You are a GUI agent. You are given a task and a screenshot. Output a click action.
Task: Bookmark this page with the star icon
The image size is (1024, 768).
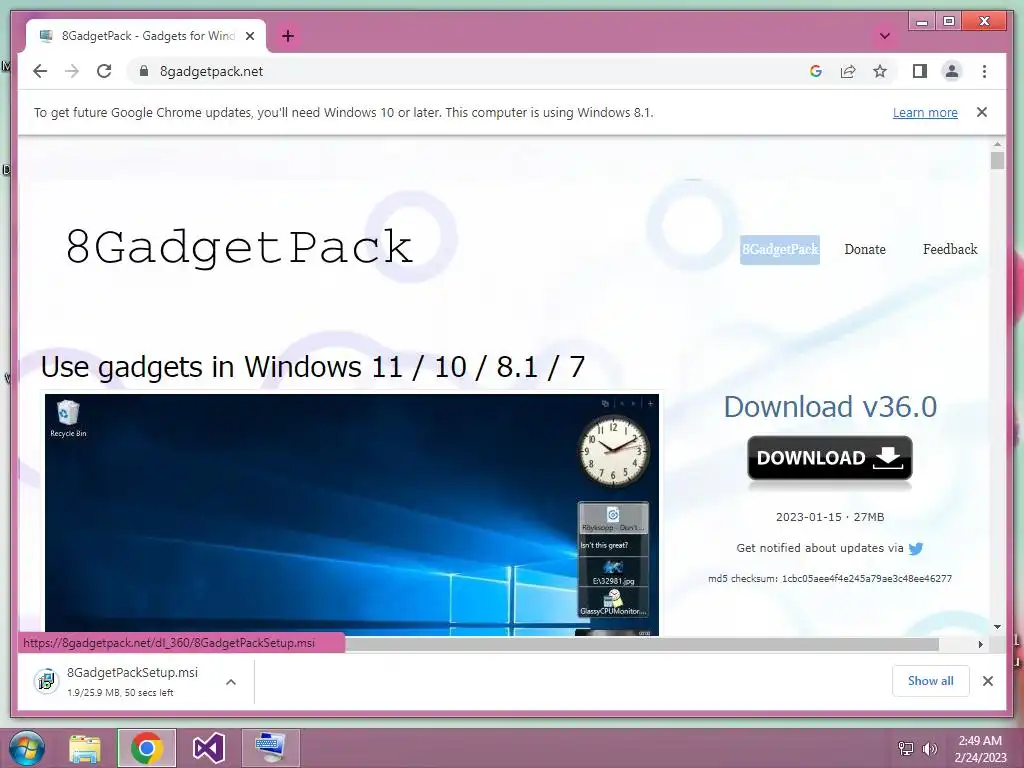point(880,71)
